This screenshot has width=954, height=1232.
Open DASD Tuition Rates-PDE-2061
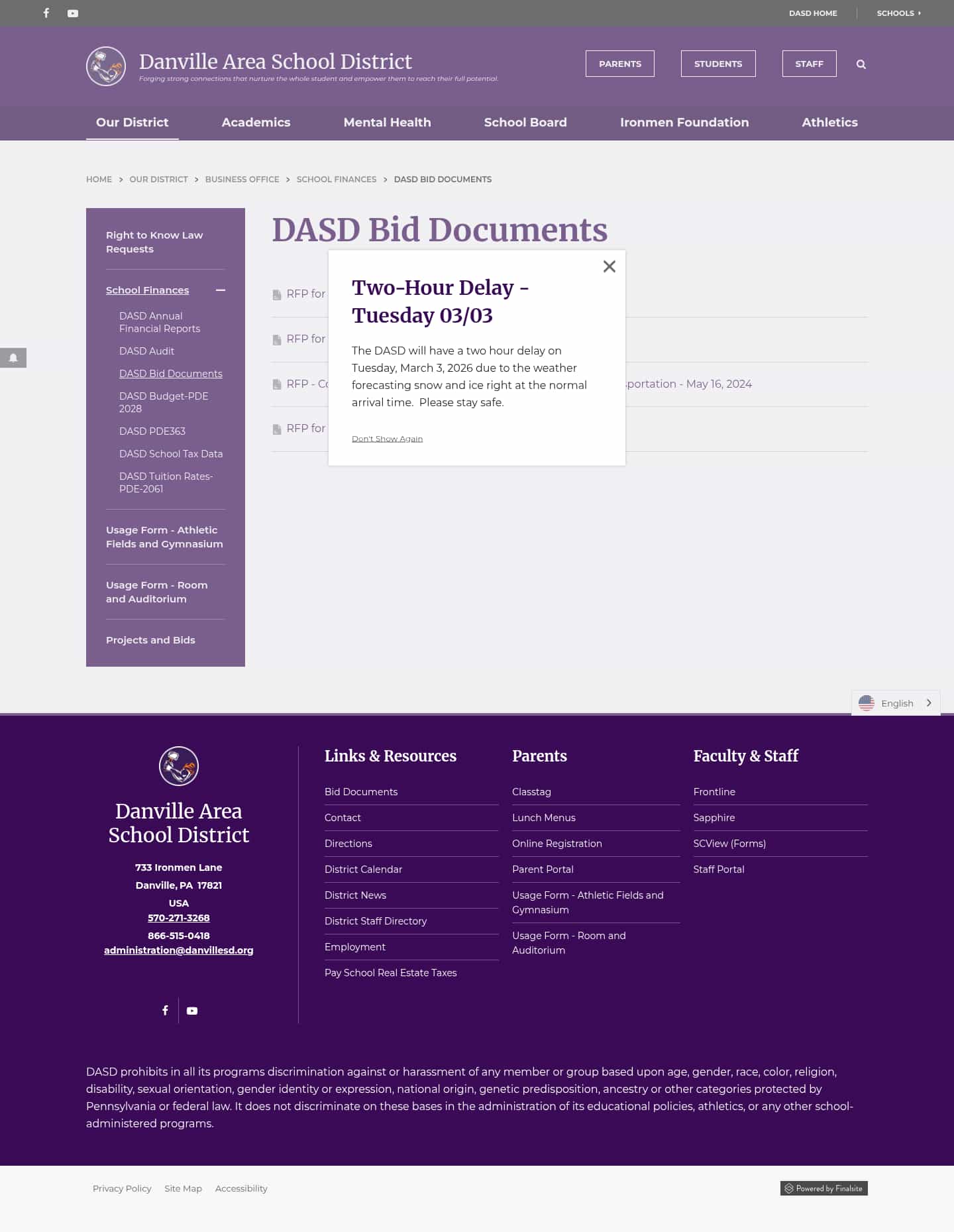(x=166, y=482)
